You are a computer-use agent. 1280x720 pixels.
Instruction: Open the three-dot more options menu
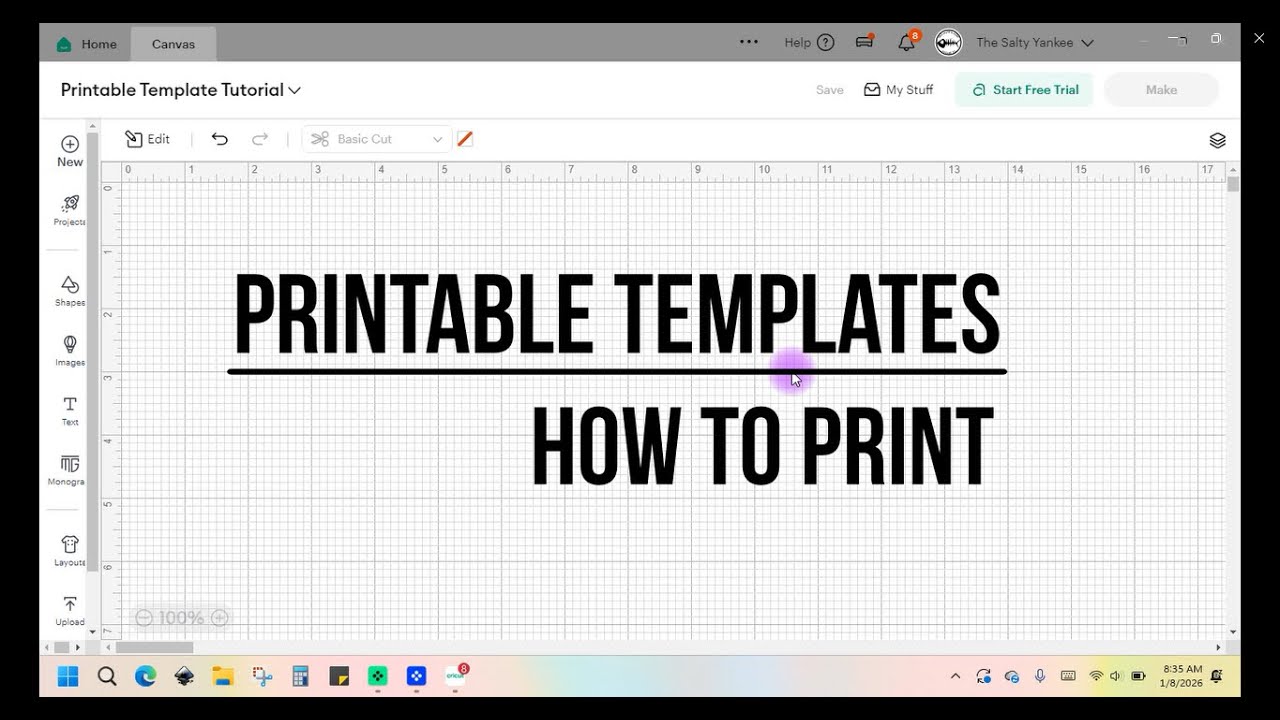pos(749,42)
